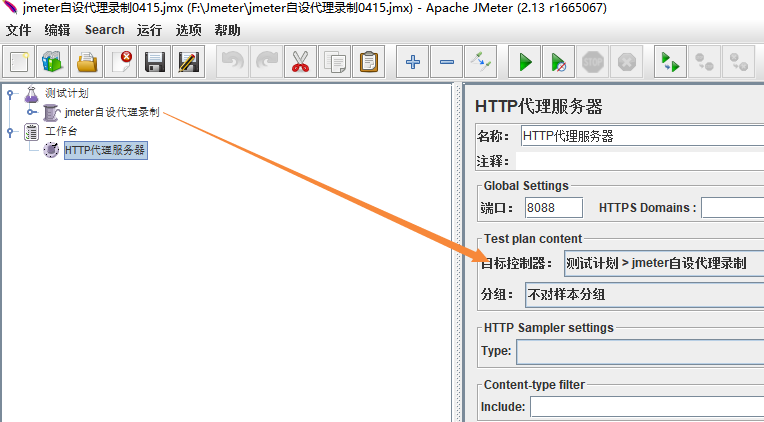Save the test plan with floppy icon

click(154, 62)
